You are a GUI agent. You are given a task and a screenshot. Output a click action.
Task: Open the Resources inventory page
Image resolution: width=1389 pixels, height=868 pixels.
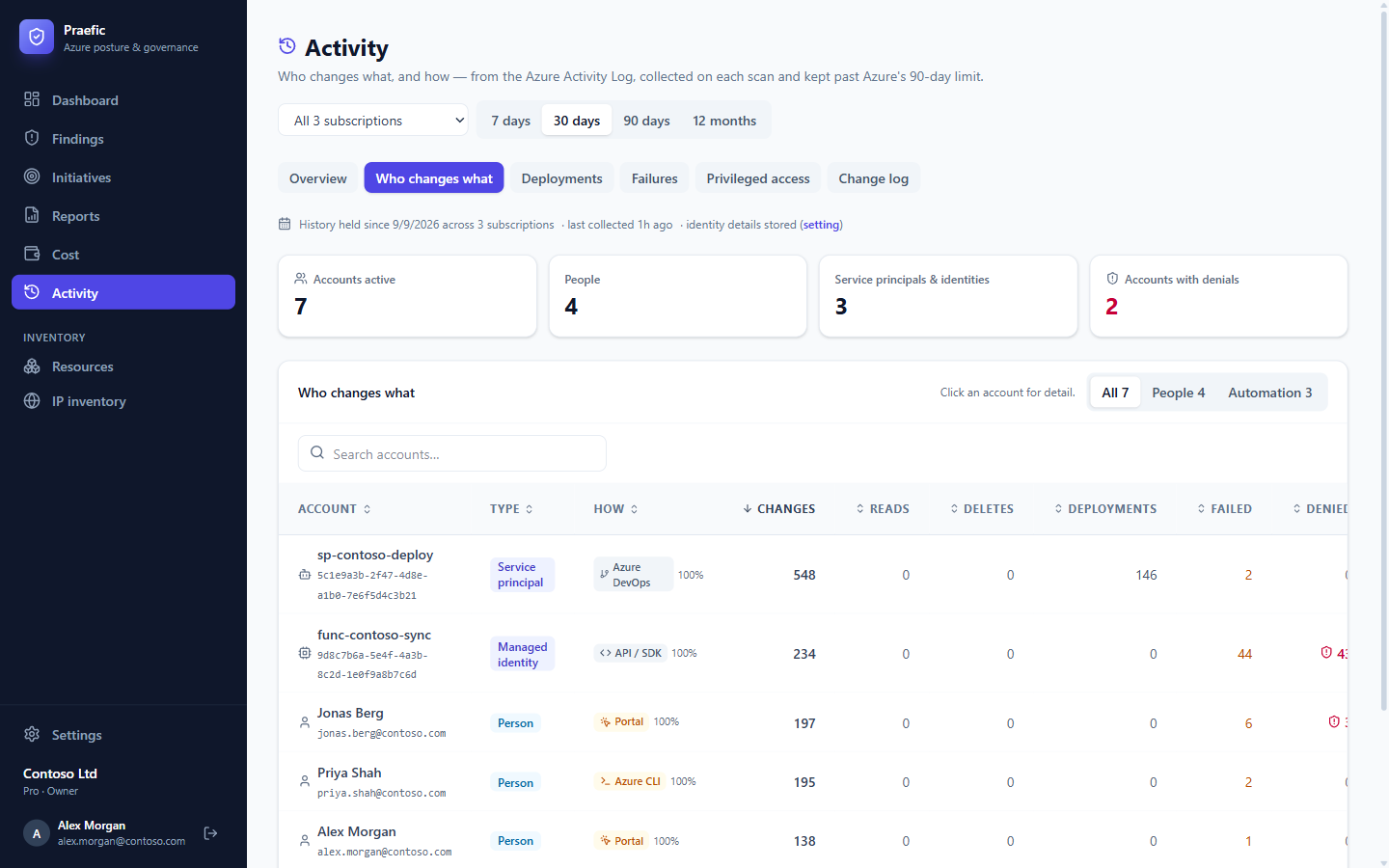(x=123, y=366)
